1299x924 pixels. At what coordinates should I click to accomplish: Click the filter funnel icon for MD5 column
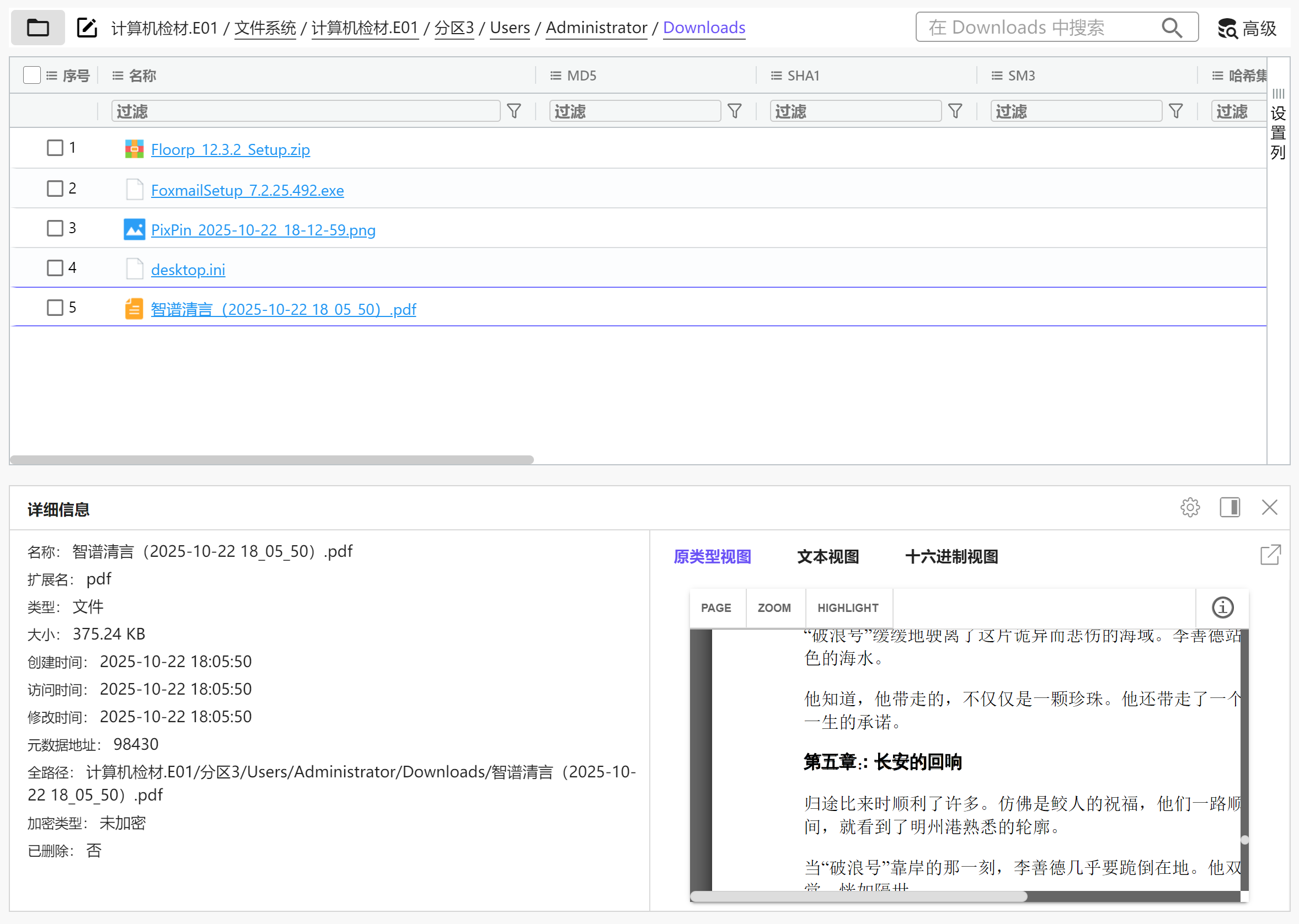[x=734, y=111]
